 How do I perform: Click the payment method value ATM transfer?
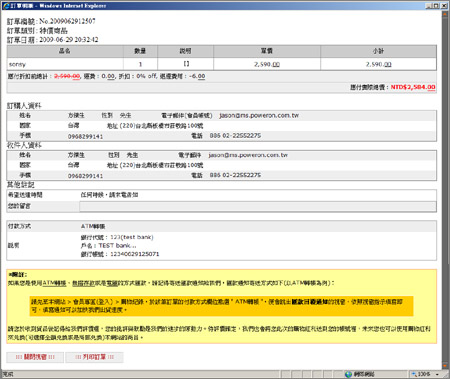tap(93, 226)
